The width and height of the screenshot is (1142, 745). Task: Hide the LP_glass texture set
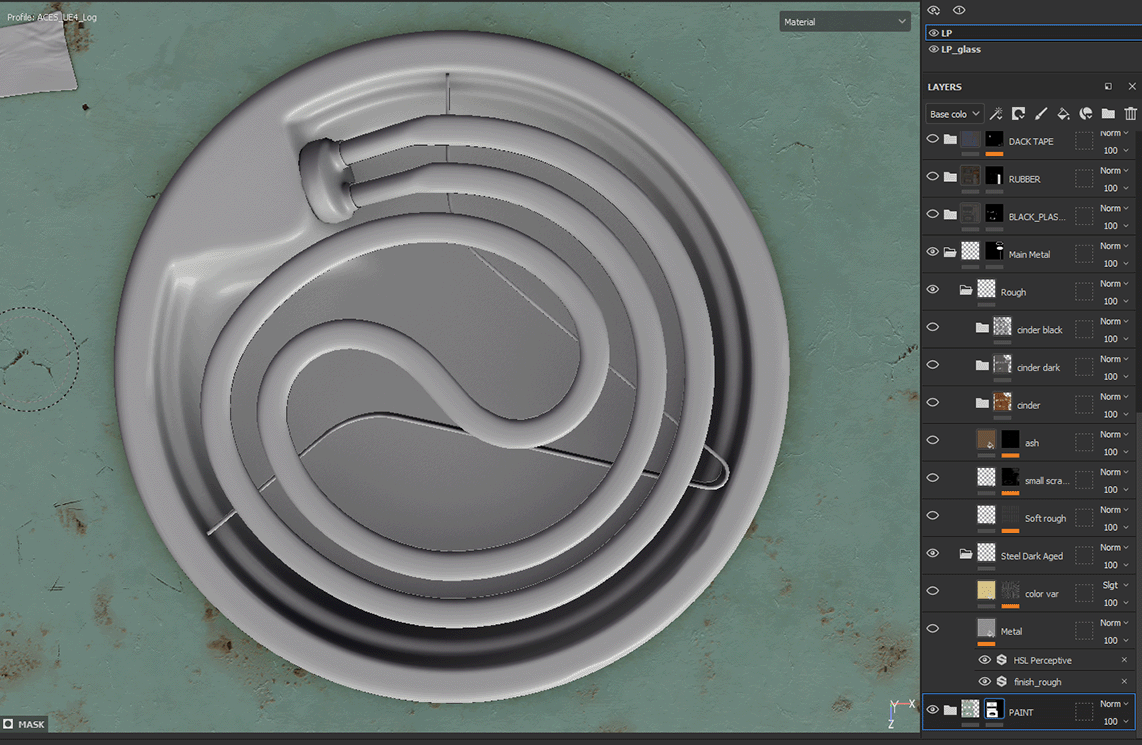coord(934,50)
